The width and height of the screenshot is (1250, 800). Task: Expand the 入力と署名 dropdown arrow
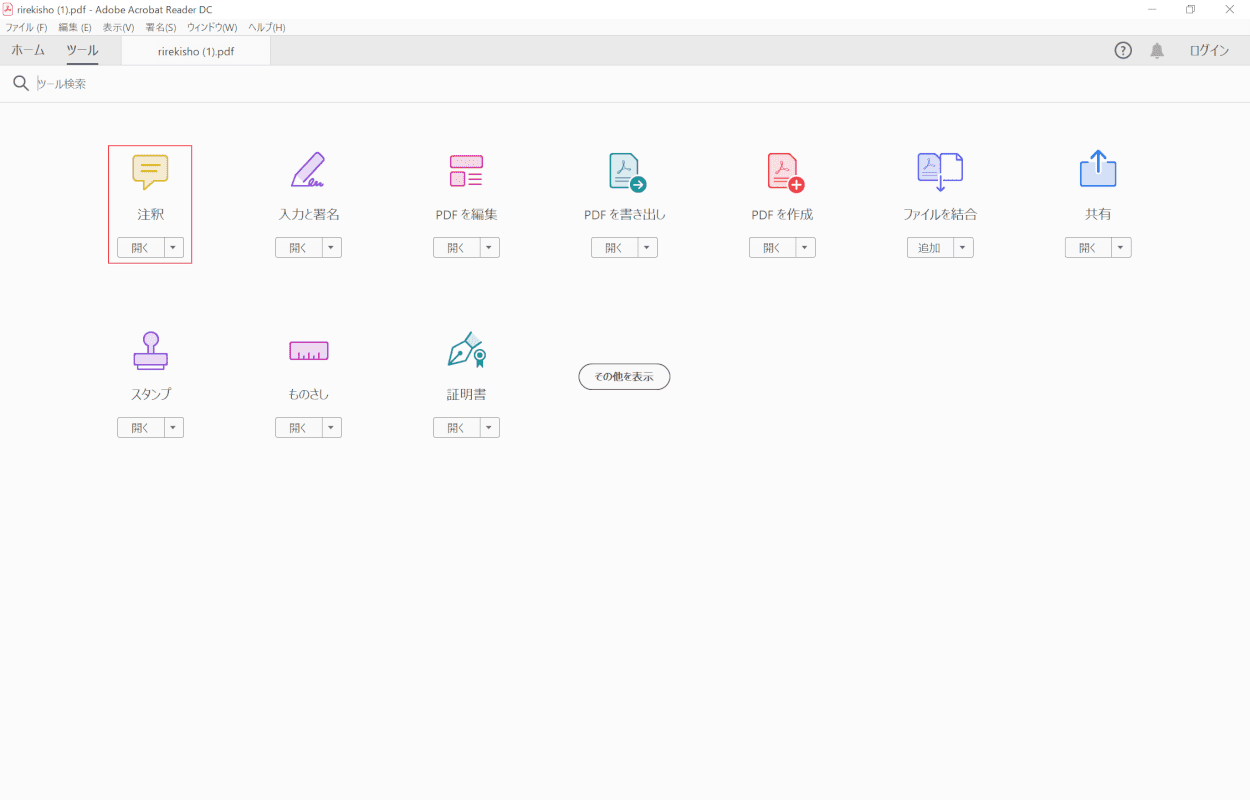[x=332, y=248]
